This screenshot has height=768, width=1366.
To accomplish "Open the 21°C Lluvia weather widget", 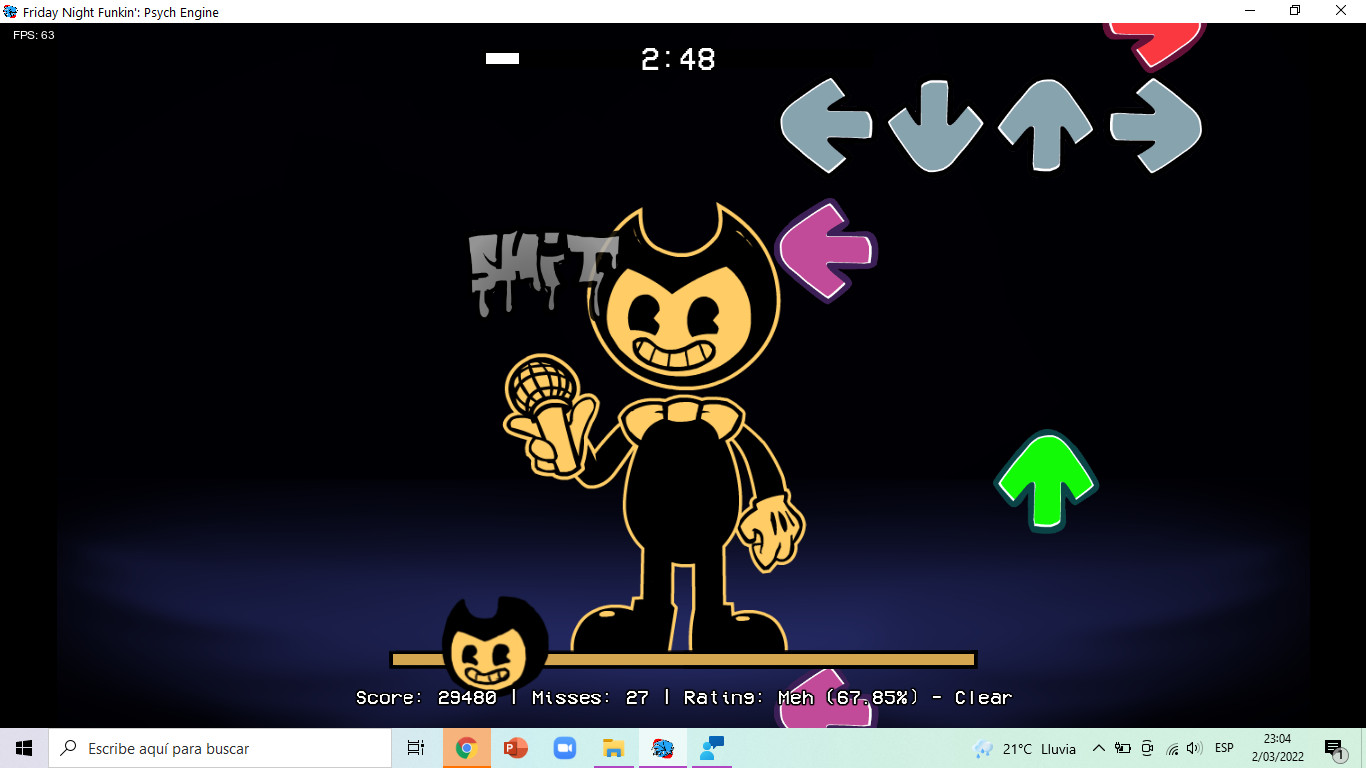I will (x=1024, y=748).
